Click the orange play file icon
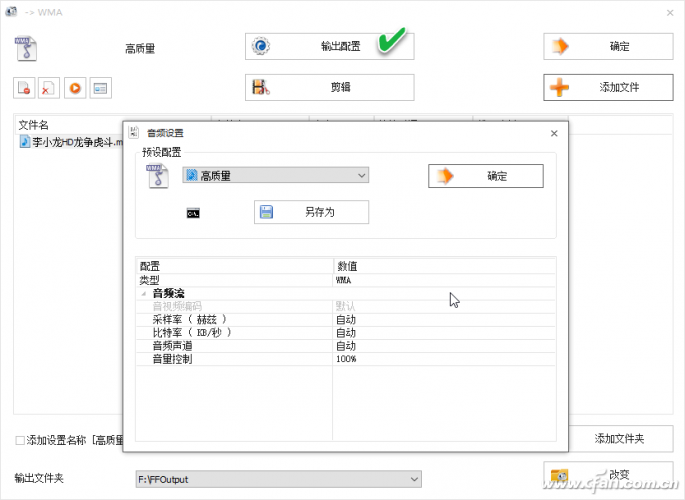Screen dimensions: 685x500 [x=75, y=88]
